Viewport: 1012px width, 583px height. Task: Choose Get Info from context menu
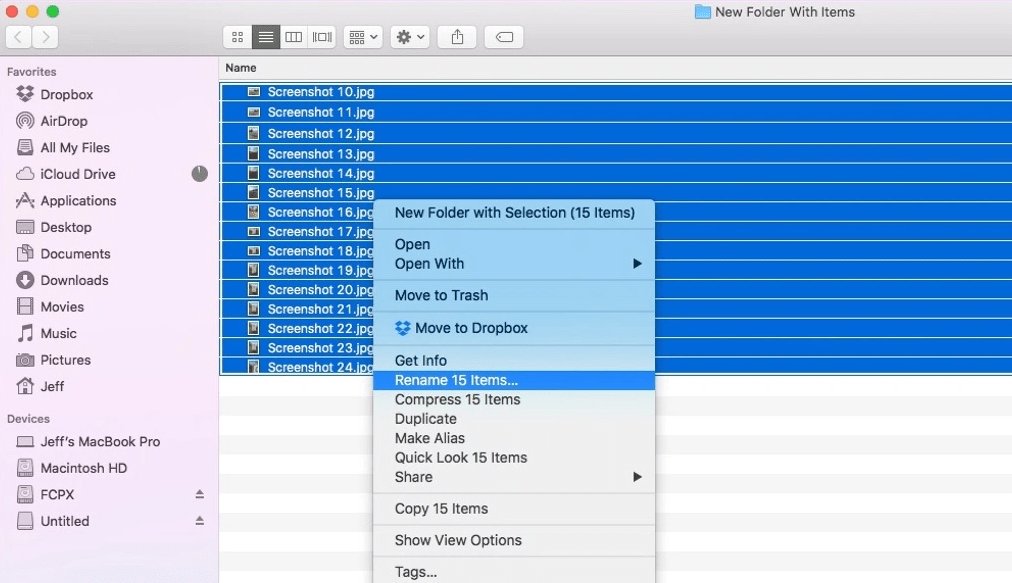coord(514,361)
